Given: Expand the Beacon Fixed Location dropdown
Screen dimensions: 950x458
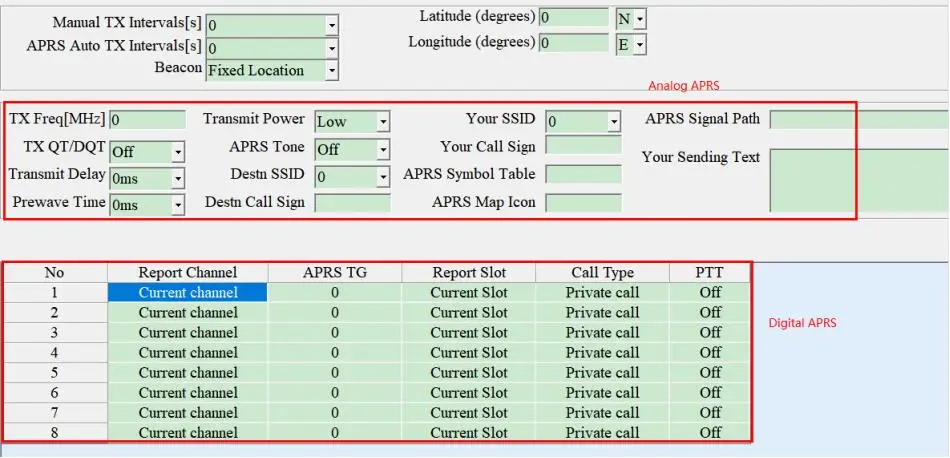Looking at the screenshot, I should point(331,70).
